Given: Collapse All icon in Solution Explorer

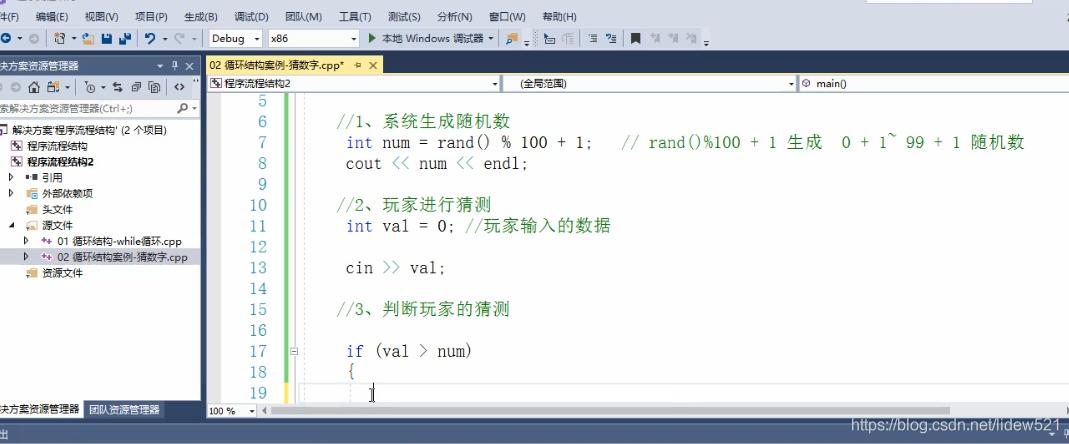Looking at the screenshot, I should tap(136, 87).
